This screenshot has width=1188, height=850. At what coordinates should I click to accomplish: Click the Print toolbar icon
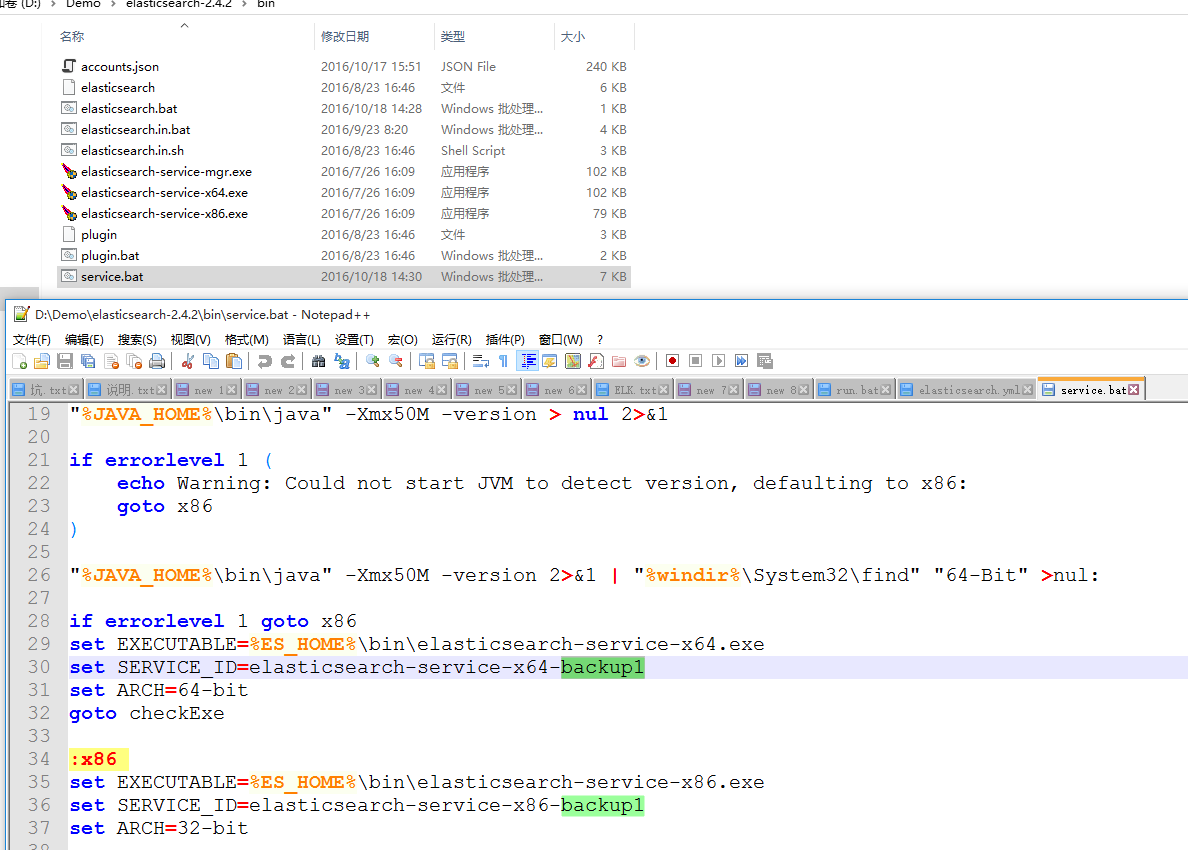[157, 361]
